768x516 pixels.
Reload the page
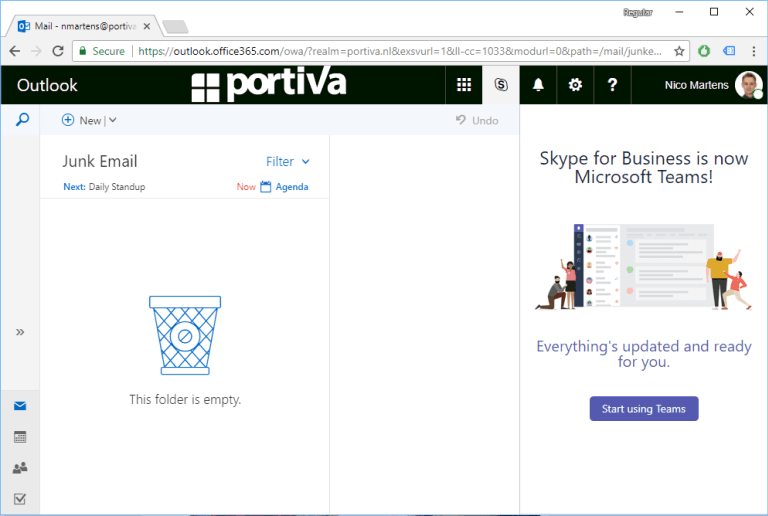pos(58,51)
